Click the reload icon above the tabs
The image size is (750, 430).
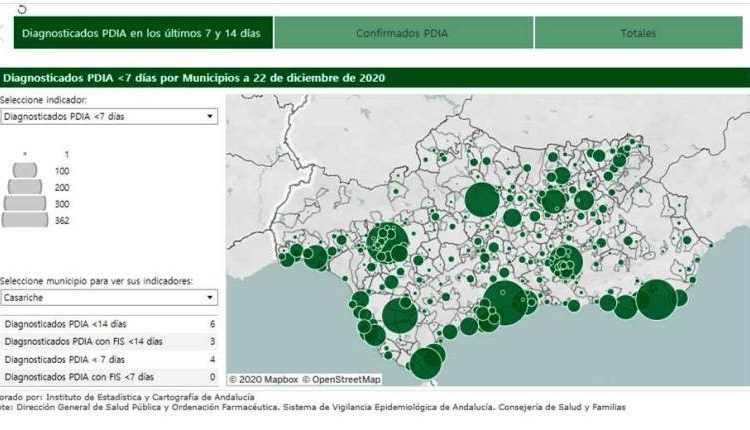[22, 8]
